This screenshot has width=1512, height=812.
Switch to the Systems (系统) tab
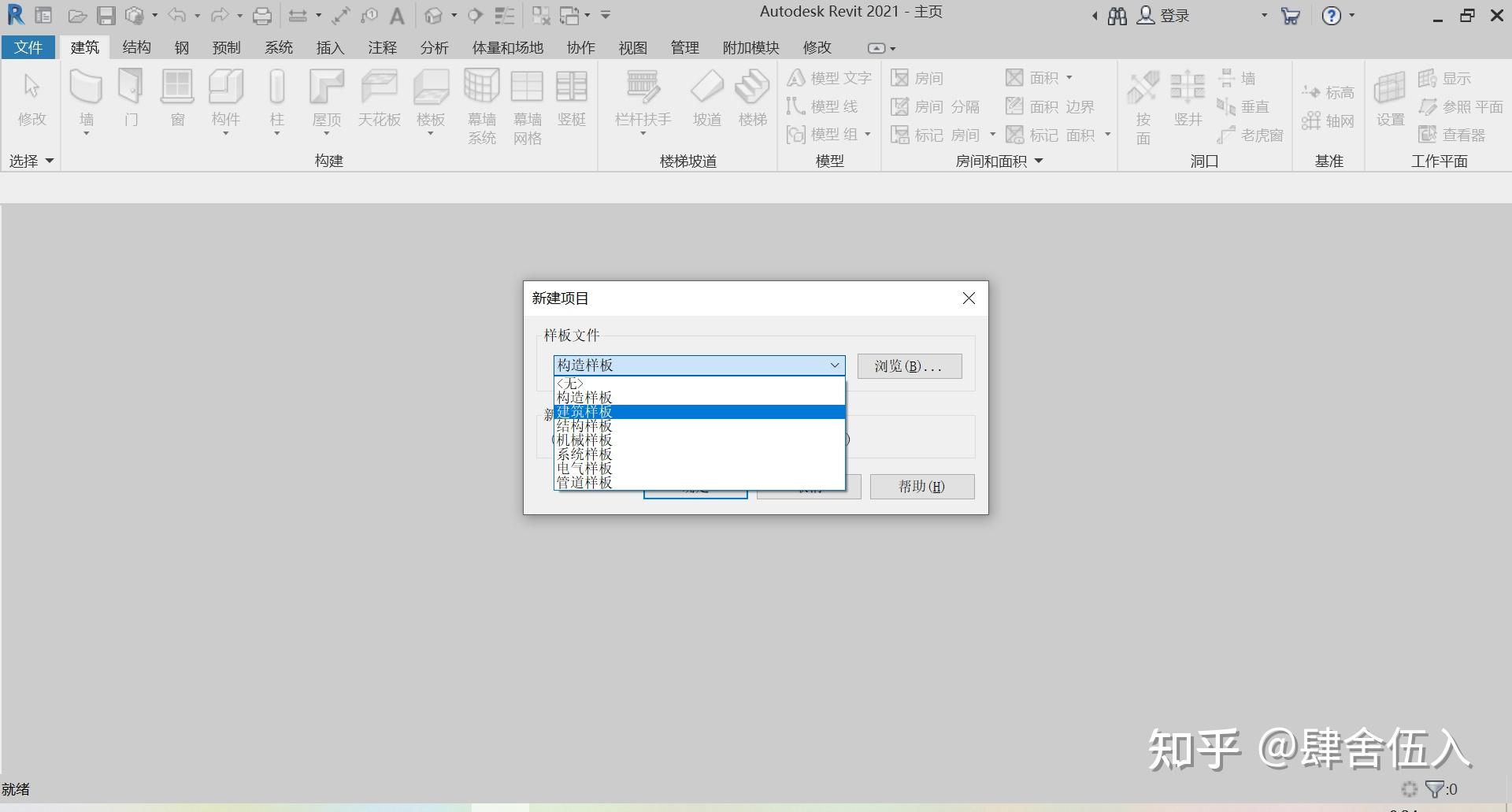(279, 47)
